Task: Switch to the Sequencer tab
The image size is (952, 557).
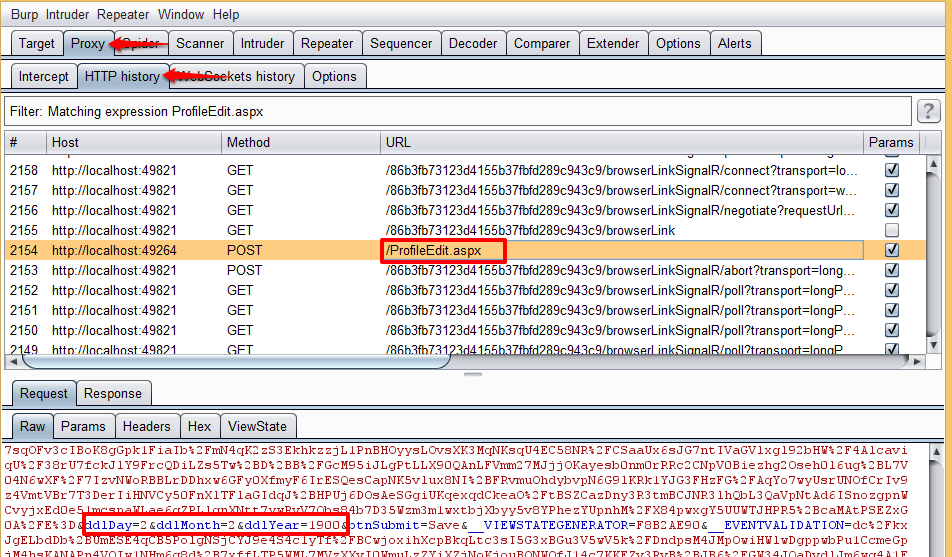Action: pos(401,44)
